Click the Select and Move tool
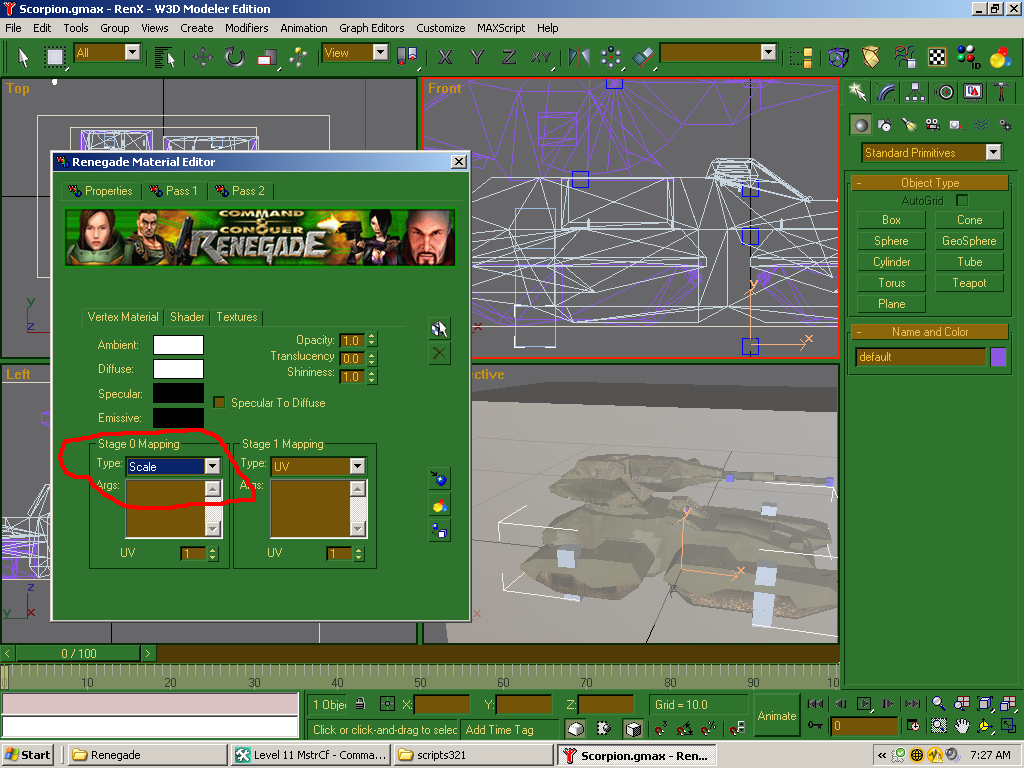The height and width of the screenshot is (768, 1024). tap(203, 56)
